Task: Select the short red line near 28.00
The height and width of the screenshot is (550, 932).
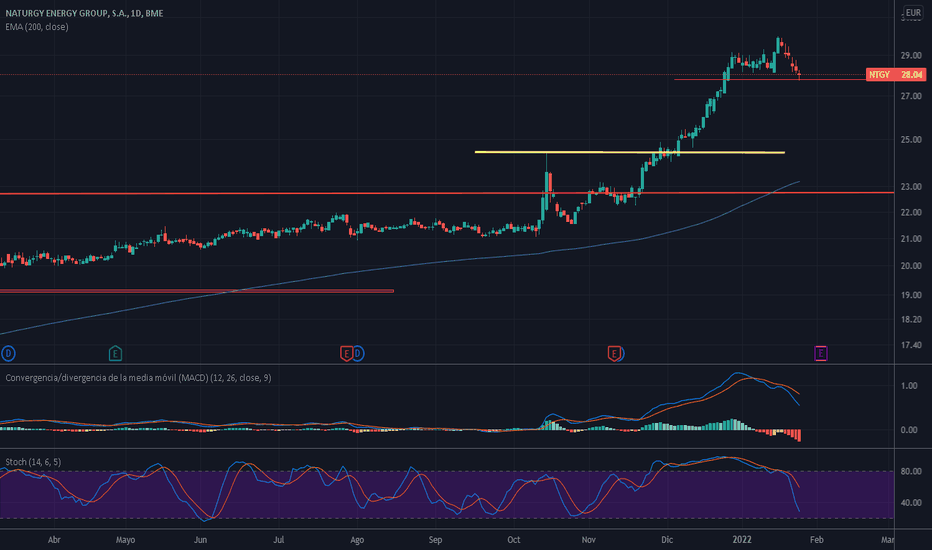Action: tap(769, 79)
